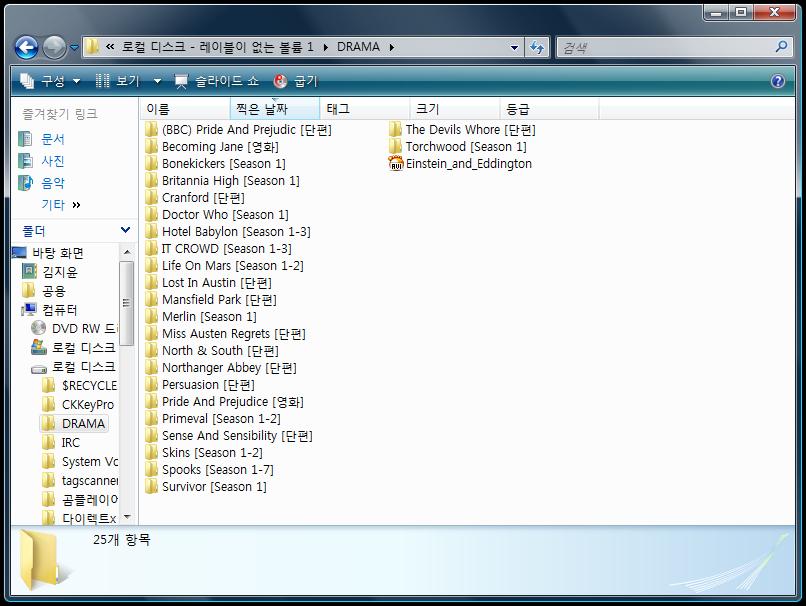The width and height of the screenshot is (806, 606).
Task: Expand the address bar history dropdown
Action: pos(514,48)
